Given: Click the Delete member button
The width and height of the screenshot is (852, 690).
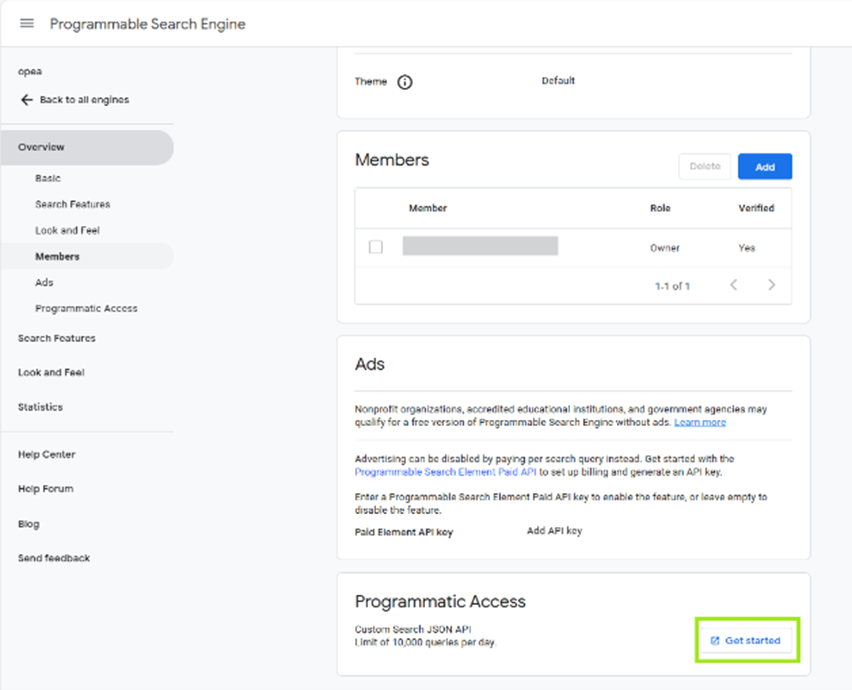Looking at the screenshot, I should pyautogui.click(x=705, y=167).
